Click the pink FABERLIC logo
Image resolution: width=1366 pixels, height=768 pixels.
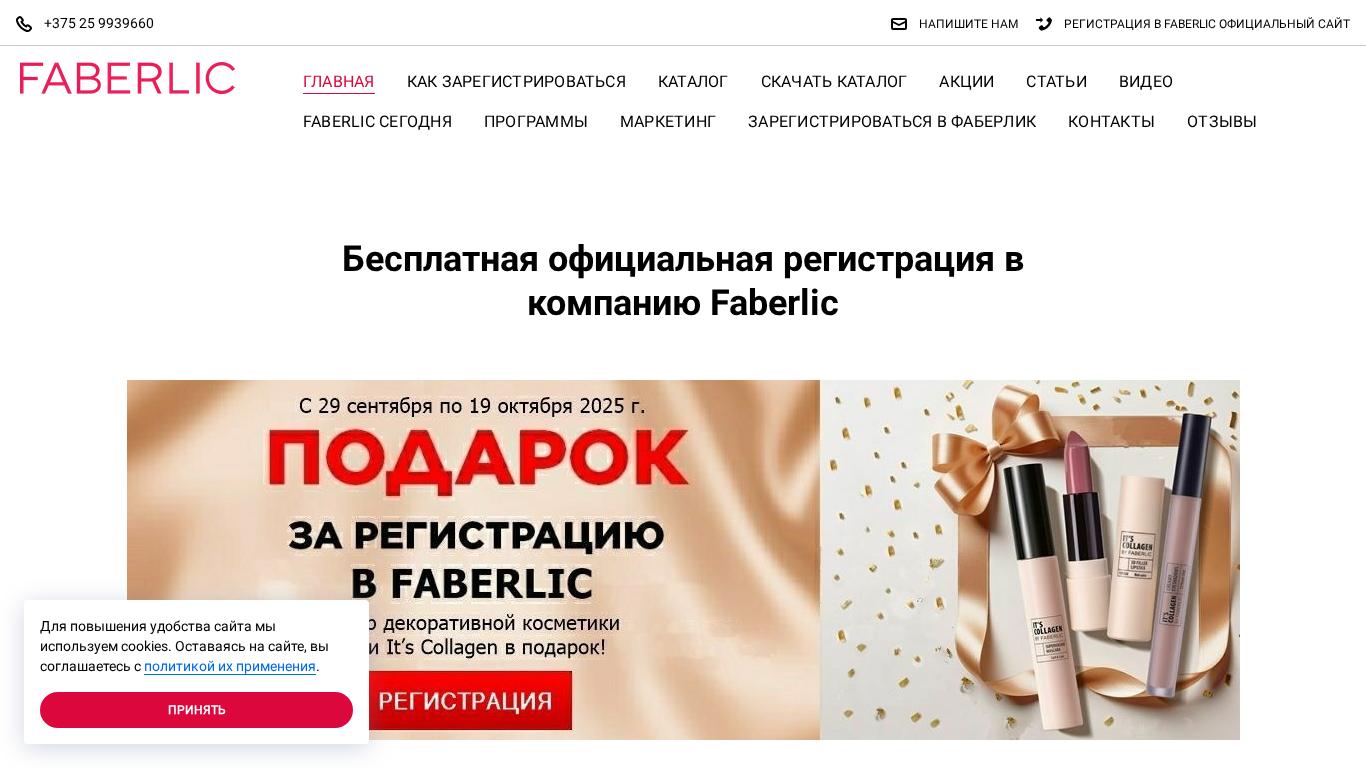(127, 78)
